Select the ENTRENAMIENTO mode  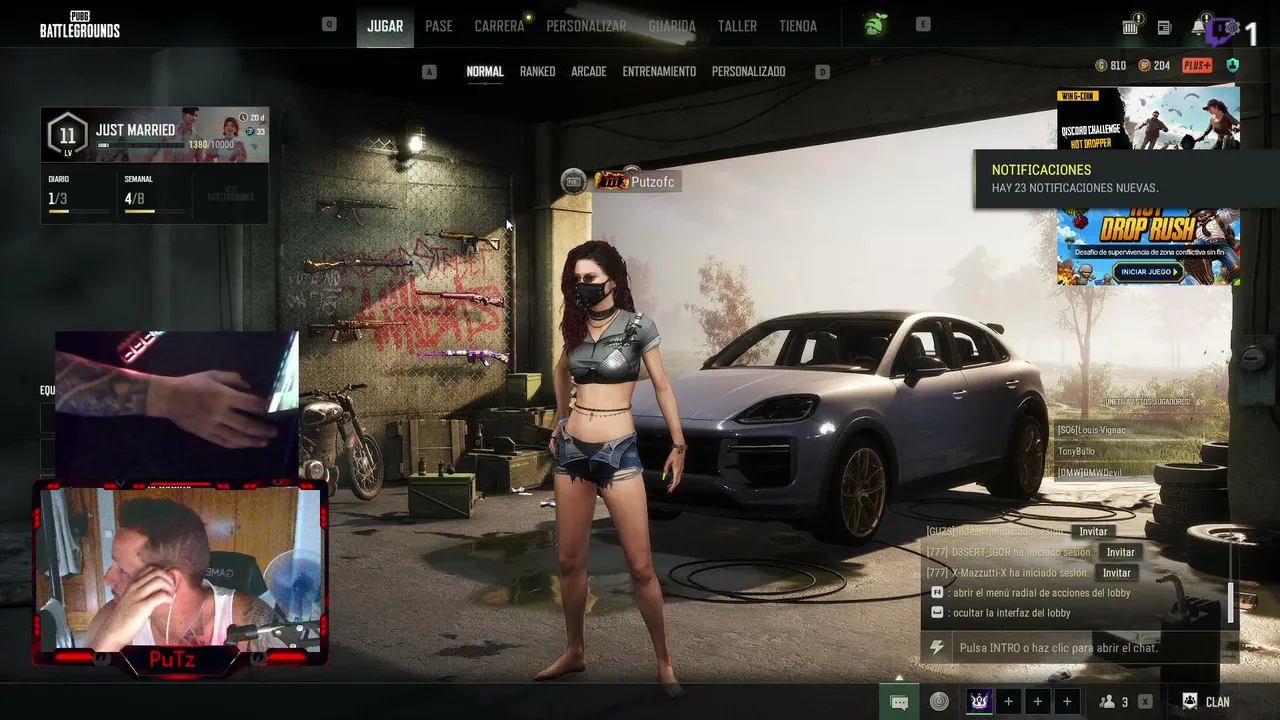coord(659,72)
